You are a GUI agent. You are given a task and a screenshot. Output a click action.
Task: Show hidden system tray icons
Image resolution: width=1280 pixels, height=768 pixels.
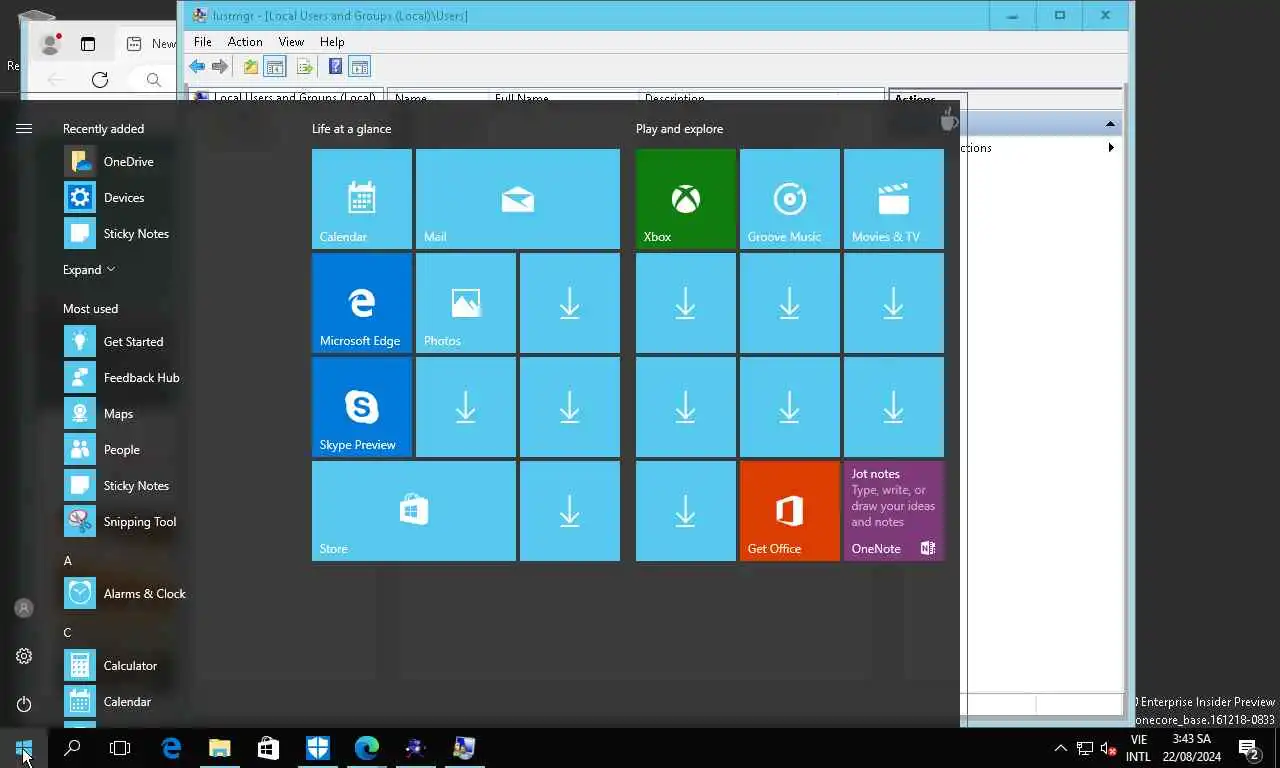click(x=1061, y=748)
